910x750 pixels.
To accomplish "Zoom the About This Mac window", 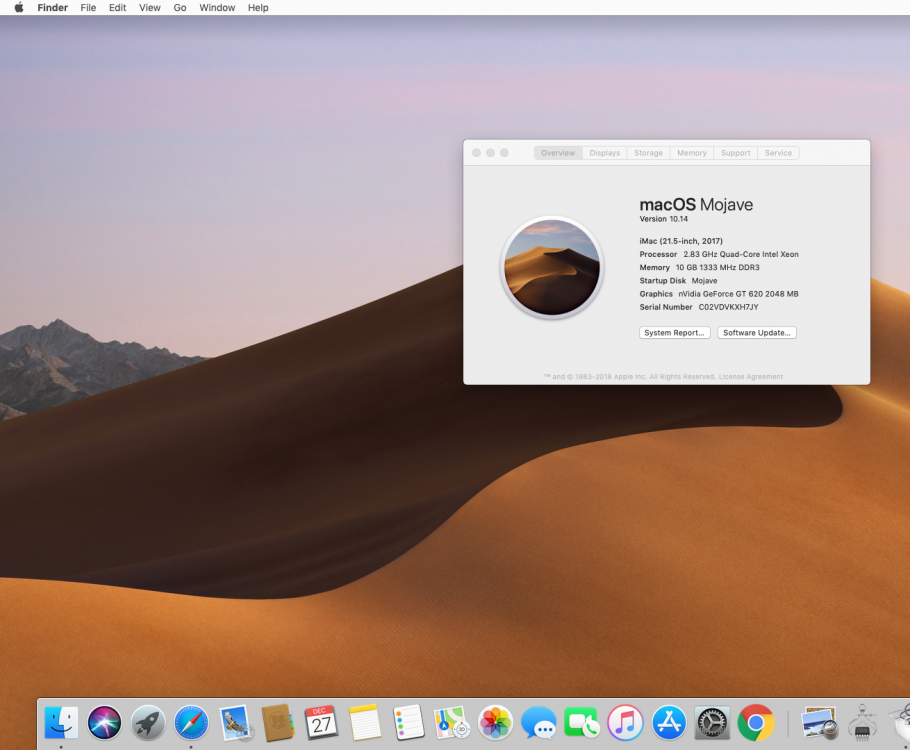I will [x=504, y=153].
